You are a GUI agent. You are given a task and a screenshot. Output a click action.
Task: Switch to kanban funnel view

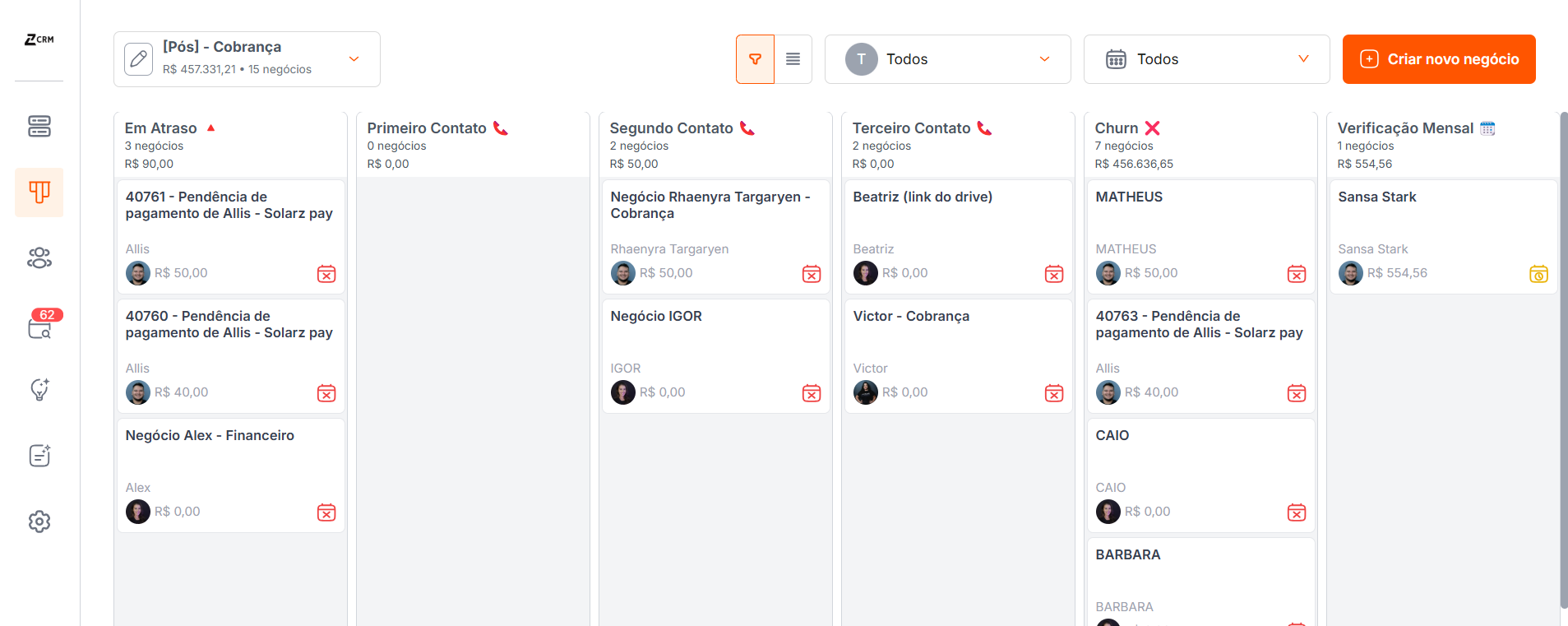(x=755, y=59)
